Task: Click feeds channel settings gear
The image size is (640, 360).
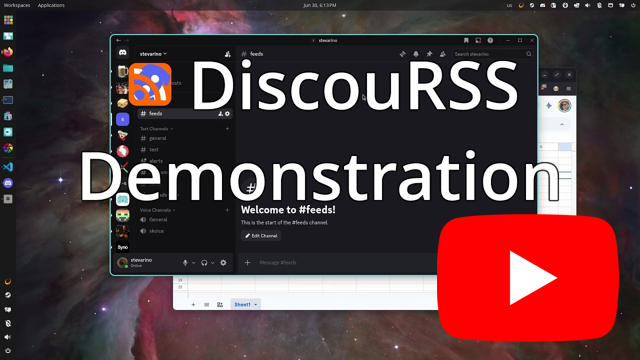Action: point(227,114)
